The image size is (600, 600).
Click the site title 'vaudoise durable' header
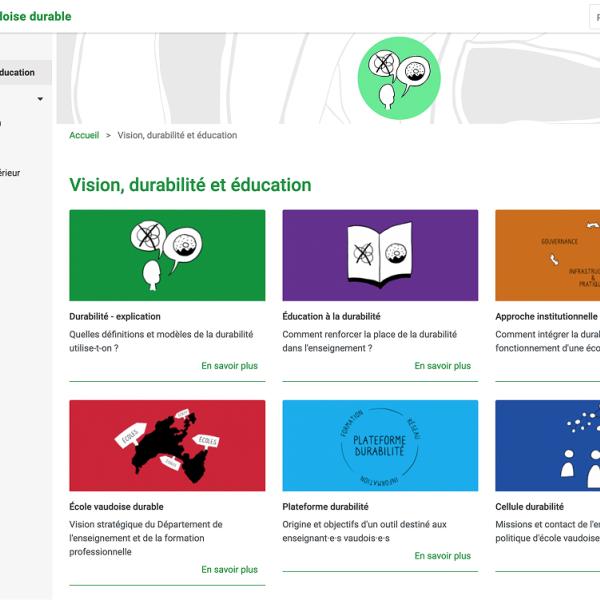point(36,16)
